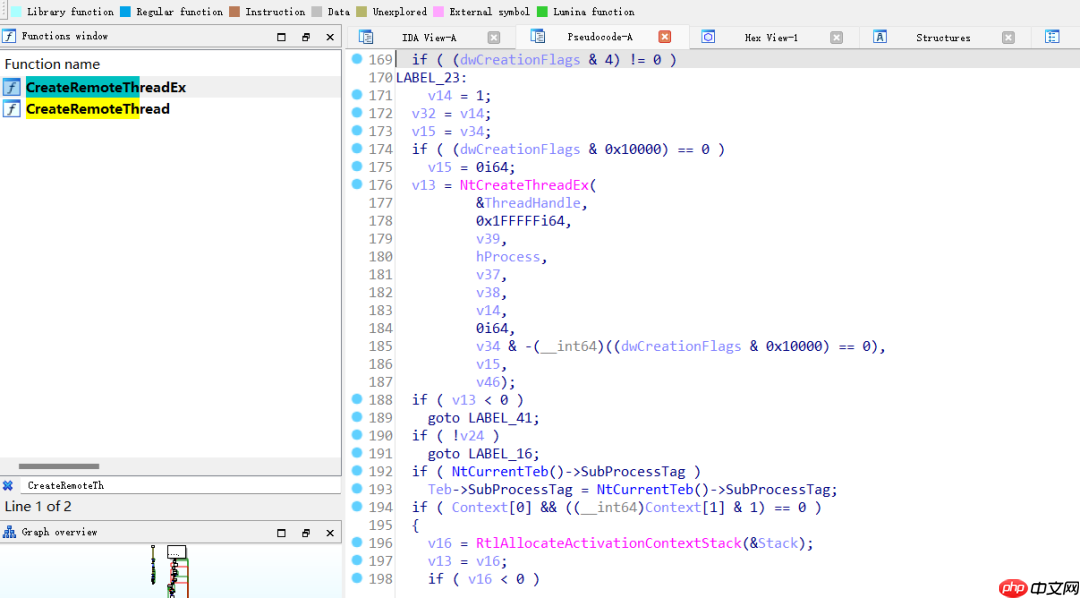Click the Hex View-1 tab icon
The image size is (1080, 598).
[x=708, y=37]
